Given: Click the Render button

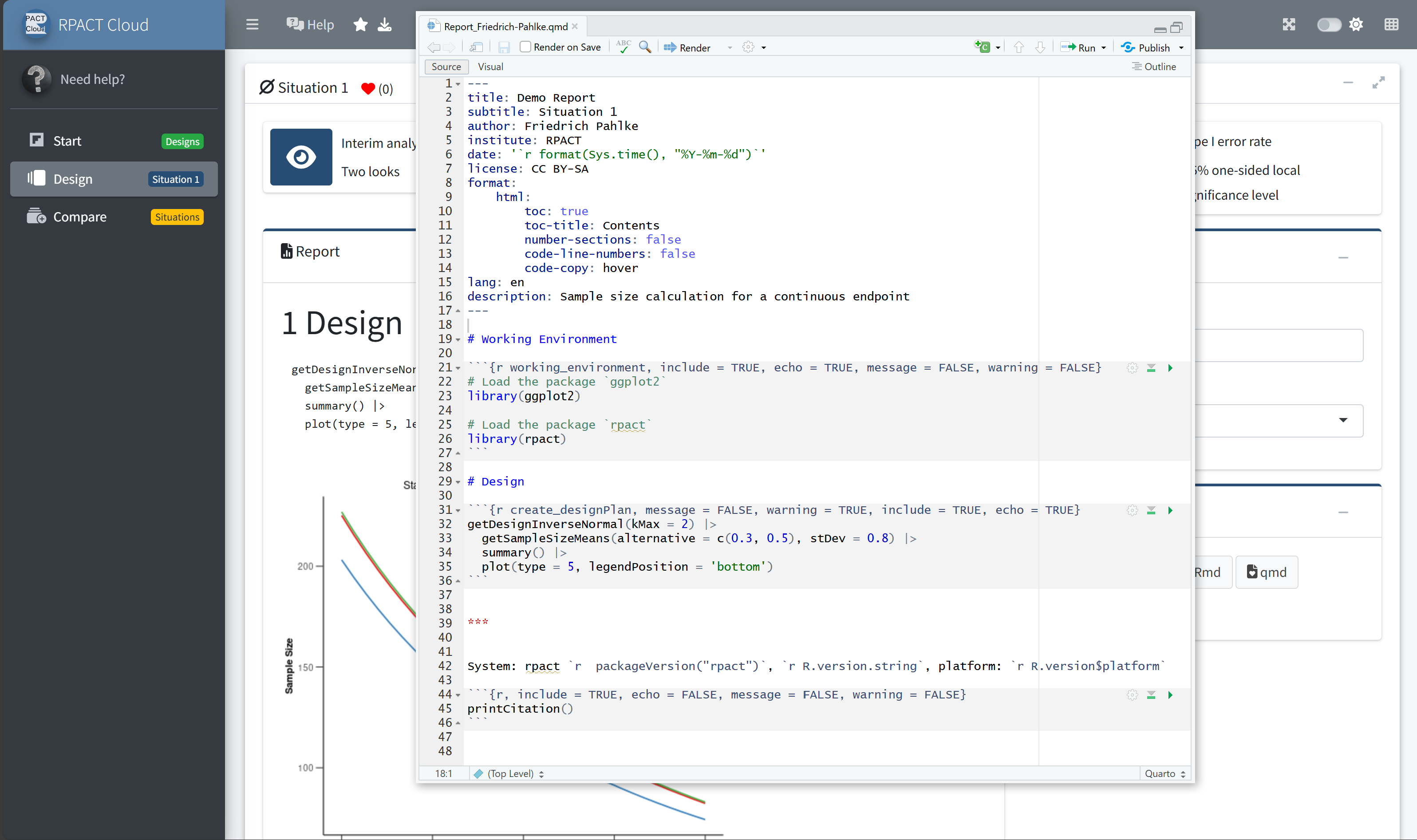Looking at the screenshot, I should tap(687, 47).
